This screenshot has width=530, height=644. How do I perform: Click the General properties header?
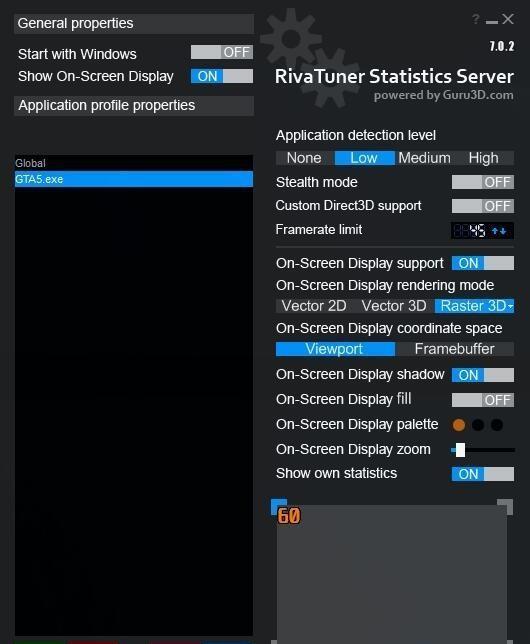[134, 24]
